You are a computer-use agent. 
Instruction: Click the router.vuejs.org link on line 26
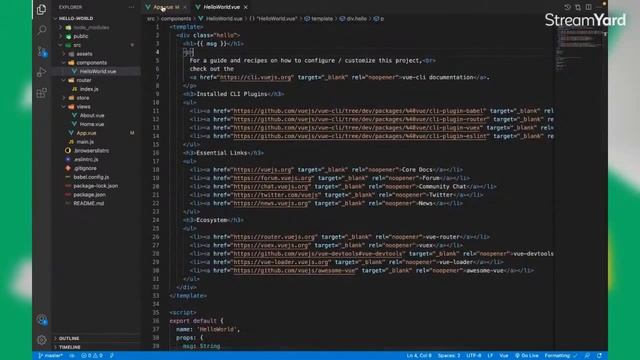pos(274,237)
